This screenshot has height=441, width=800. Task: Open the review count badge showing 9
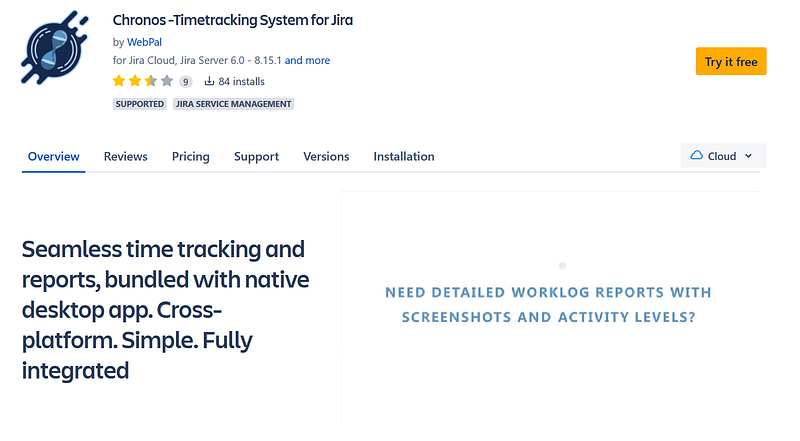pyautogui.click(x=186, y=82)
